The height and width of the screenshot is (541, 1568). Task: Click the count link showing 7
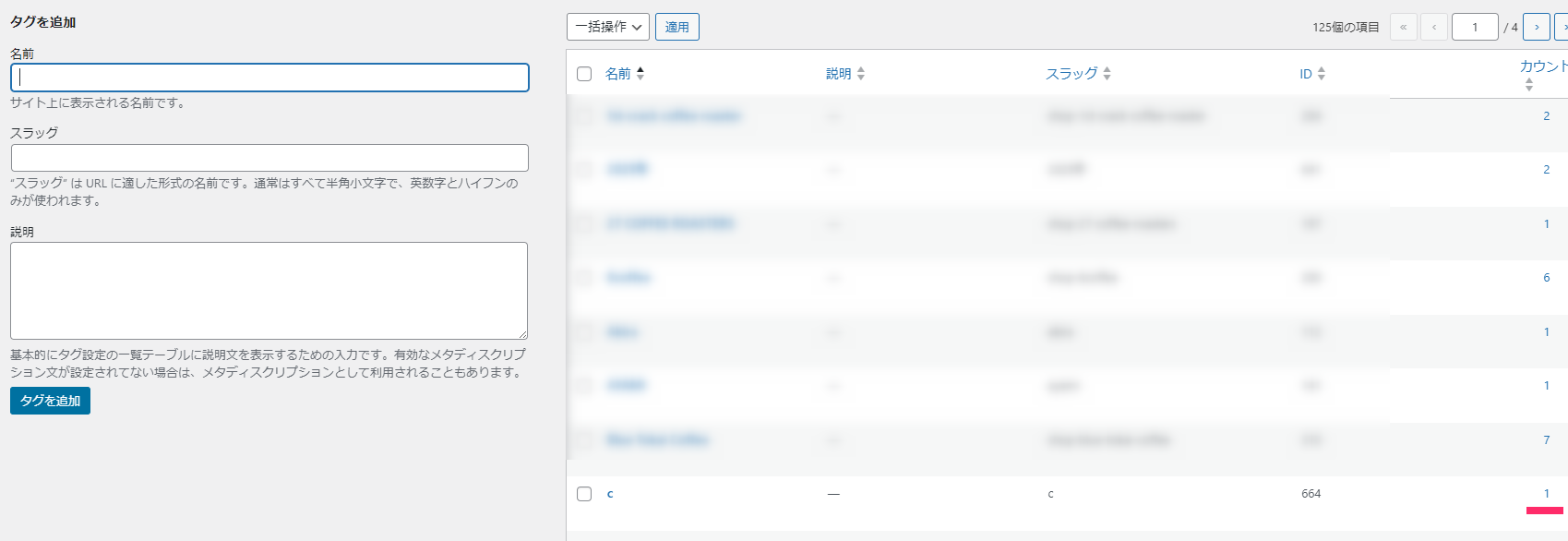point(1547,440)
